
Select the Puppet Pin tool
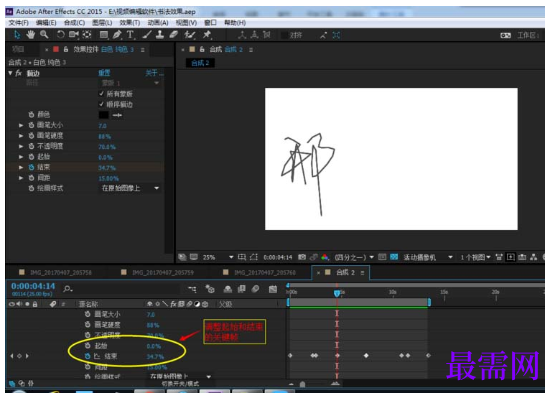(x=207, y=35)
